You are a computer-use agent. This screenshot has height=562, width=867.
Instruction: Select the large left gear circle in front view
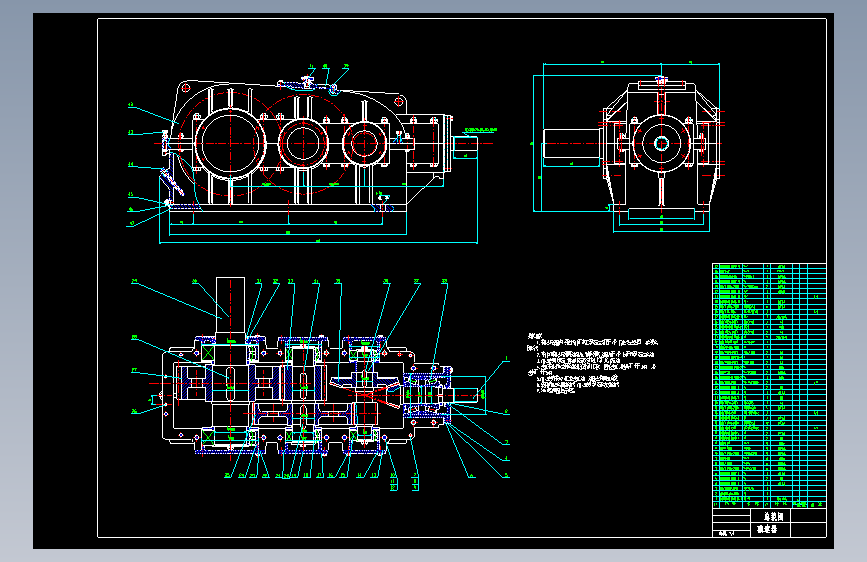click(x=229, y=143)
